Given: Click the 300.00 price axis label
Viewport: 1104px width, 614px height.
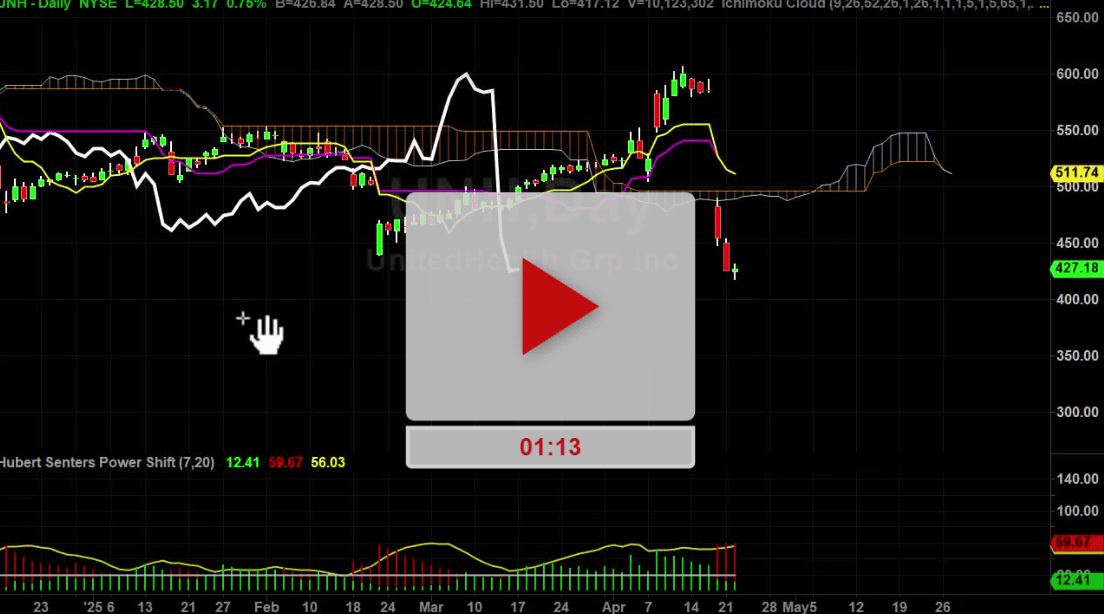Looking at the screenshot, I should click(x=1077, y=412).
